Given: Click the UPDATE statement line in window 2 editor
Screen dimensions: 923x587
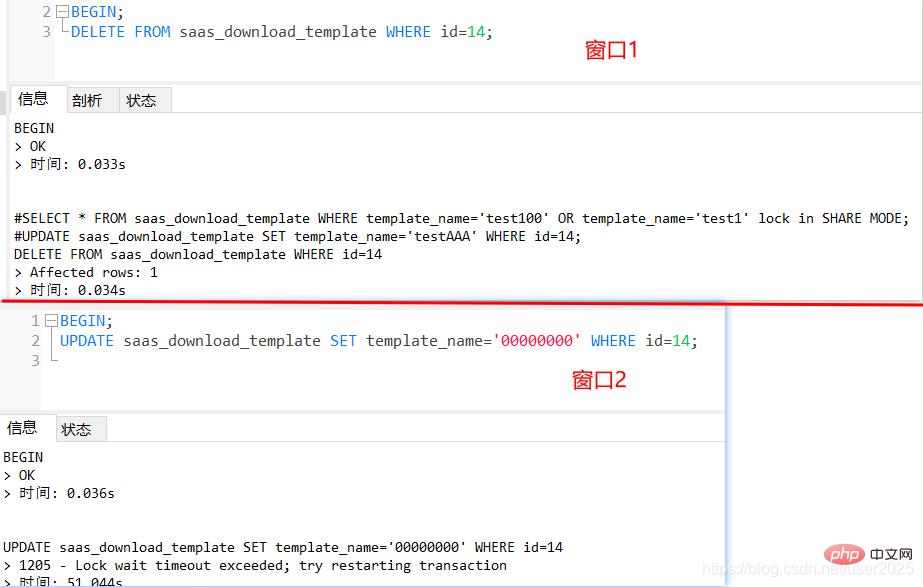Looking at the screenshot, I should click(x=379, y=341).
